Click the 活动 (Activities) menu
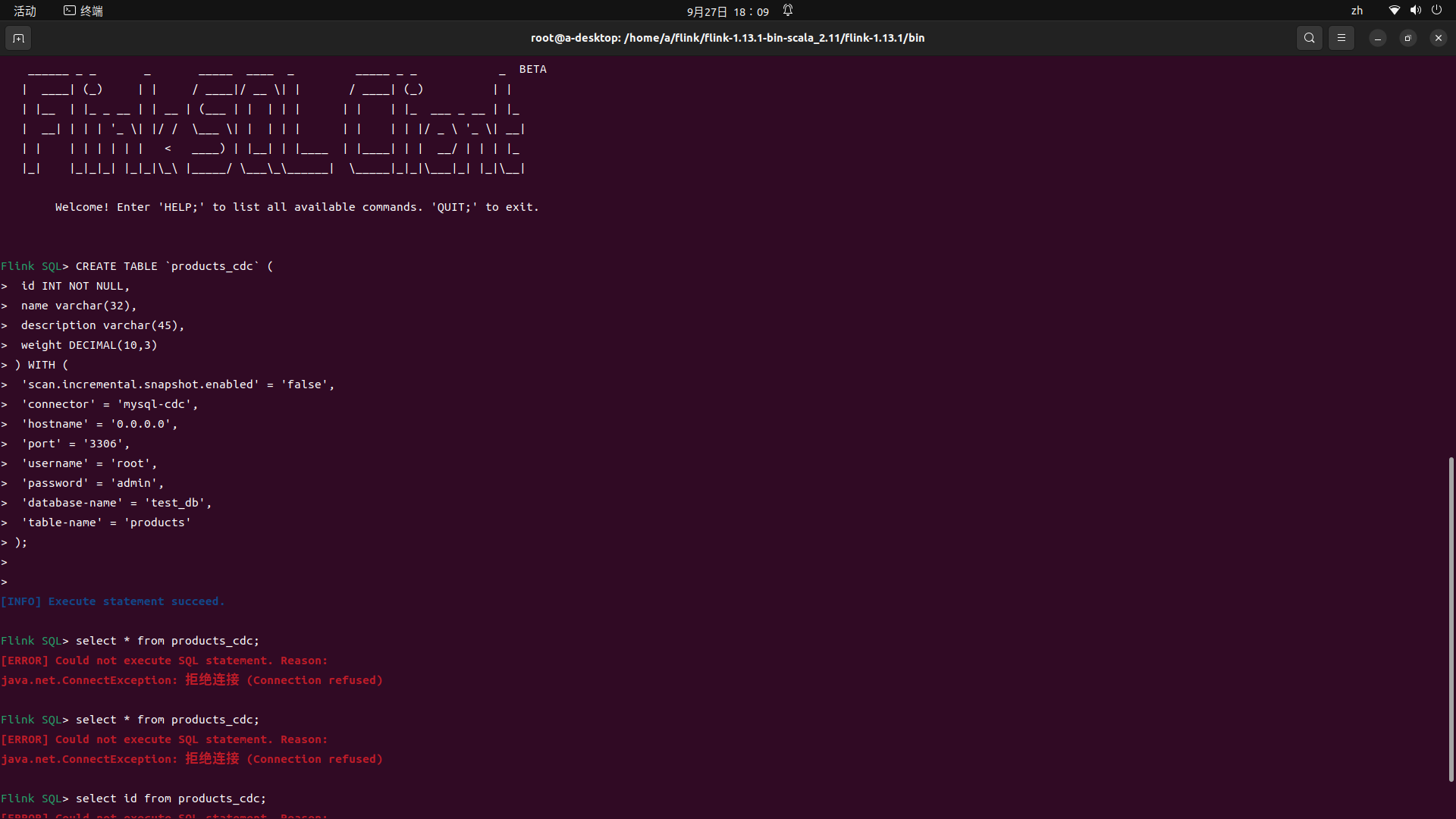 [24, 10]
